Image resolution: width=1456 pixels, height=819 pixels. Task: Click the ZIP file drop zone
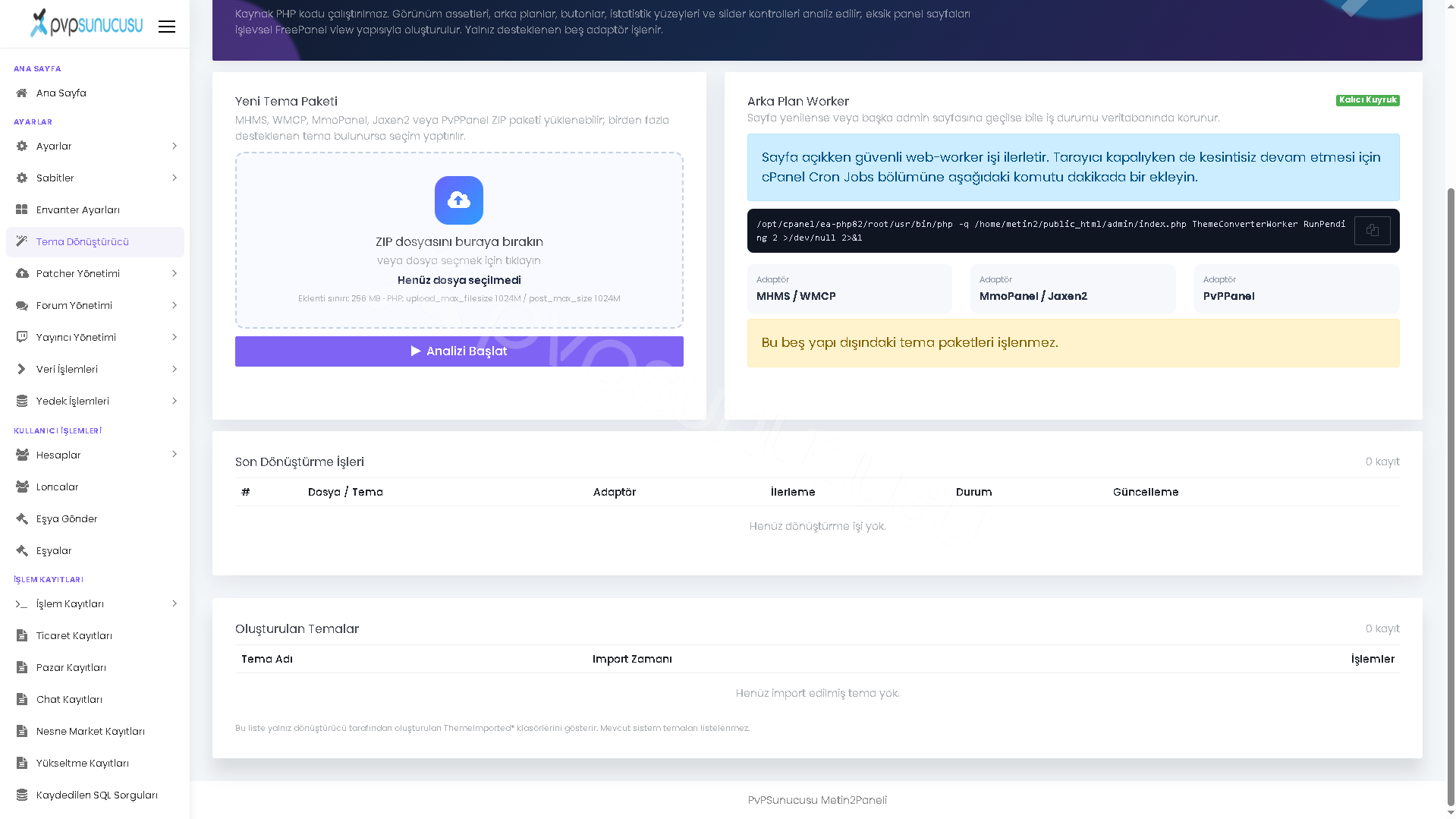coord(459,241)
